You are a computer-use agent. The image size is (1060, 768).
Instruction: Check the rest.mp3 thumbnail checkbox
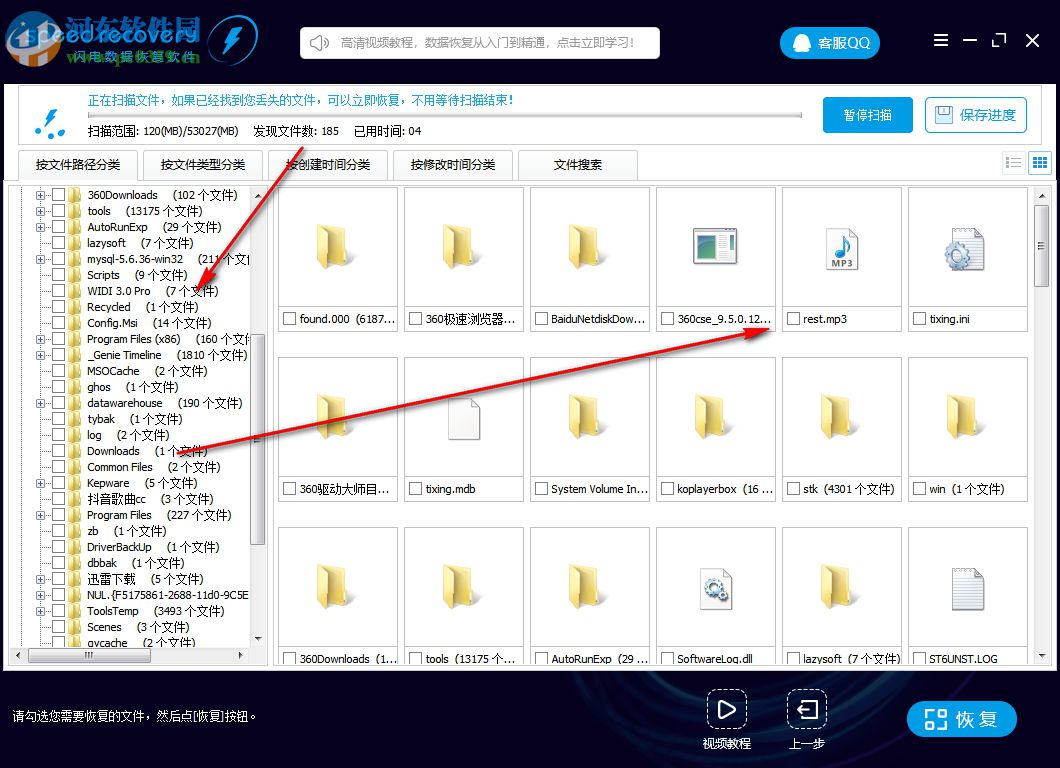[793, 318]
